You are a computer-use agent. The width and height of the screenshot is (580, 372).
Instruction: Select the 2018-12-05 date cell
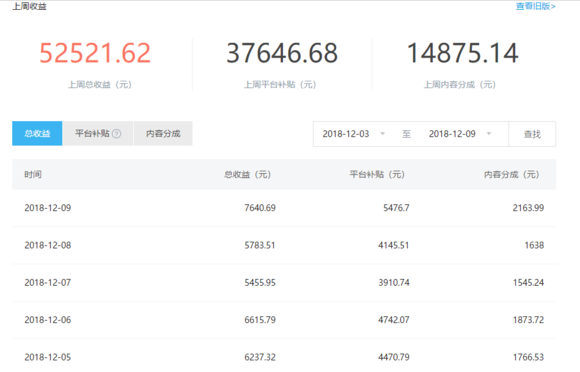click(48, 357)
